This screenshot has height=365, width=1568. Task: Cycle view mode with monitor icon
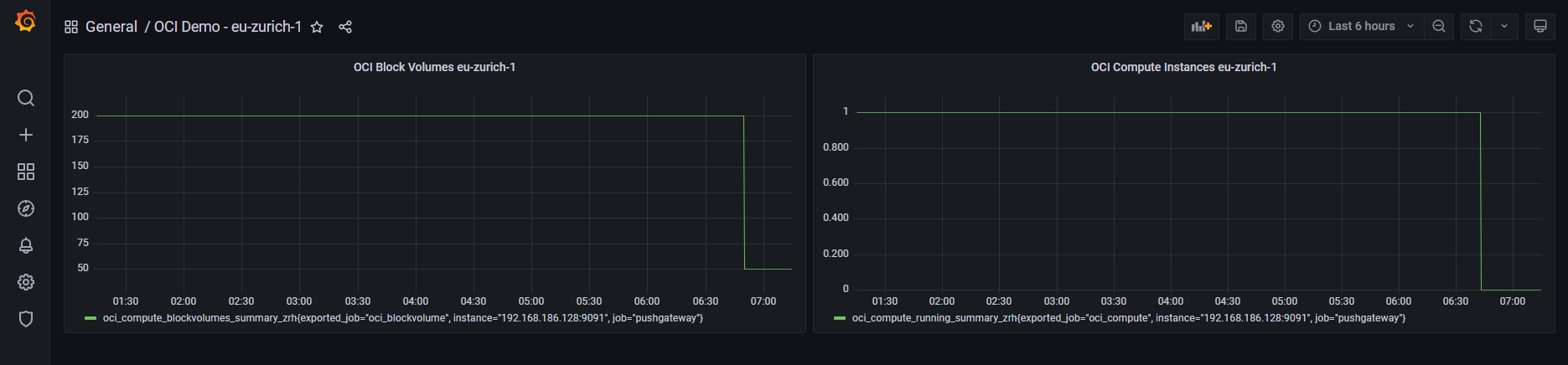coord(1540,26)
